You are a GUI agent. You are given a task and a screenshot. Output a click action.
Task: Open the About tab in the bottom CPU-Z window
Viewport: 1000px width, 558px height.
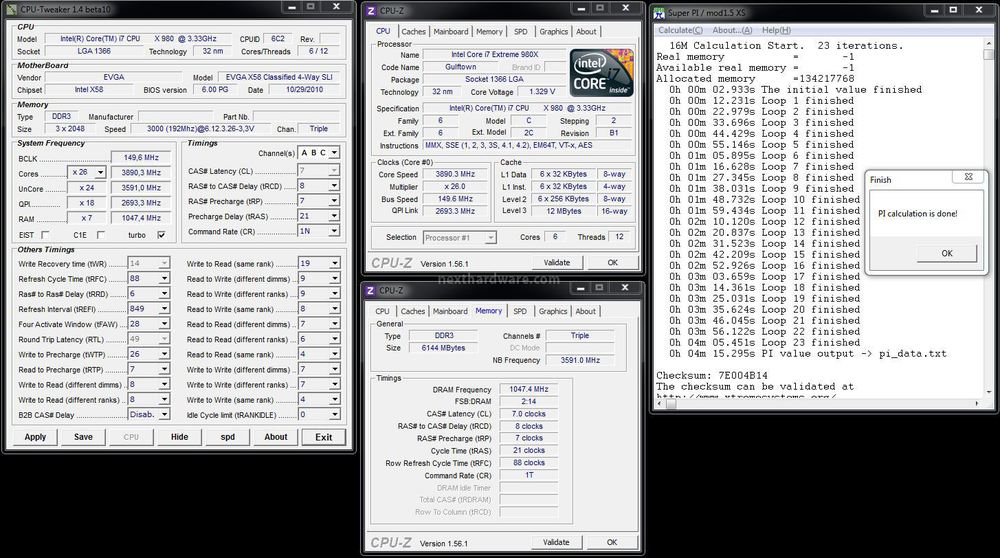[x=585, y=311]
